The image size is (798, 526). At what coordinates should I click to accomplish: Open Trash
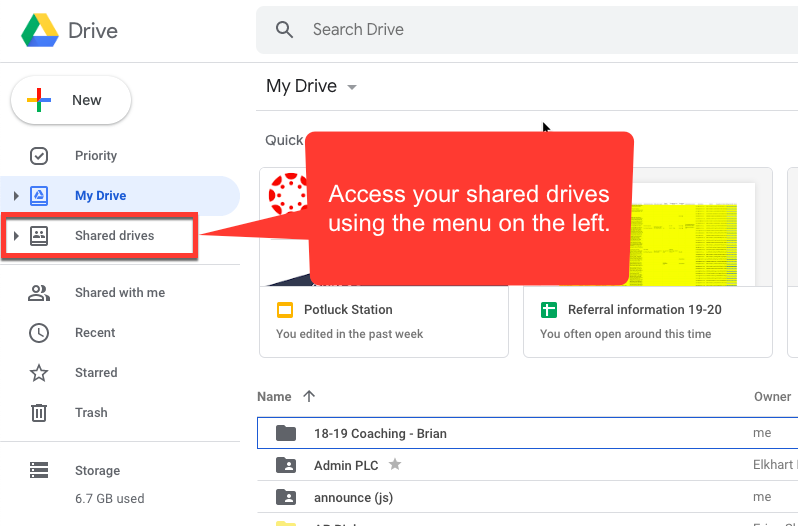click(91, 413)
